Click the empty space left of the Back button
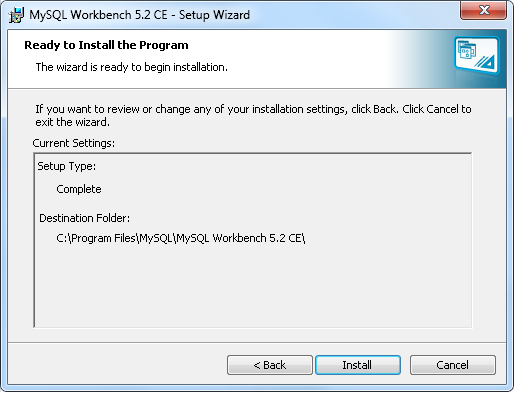This screenshot has height=393, width=514. (x=117, y=365)
